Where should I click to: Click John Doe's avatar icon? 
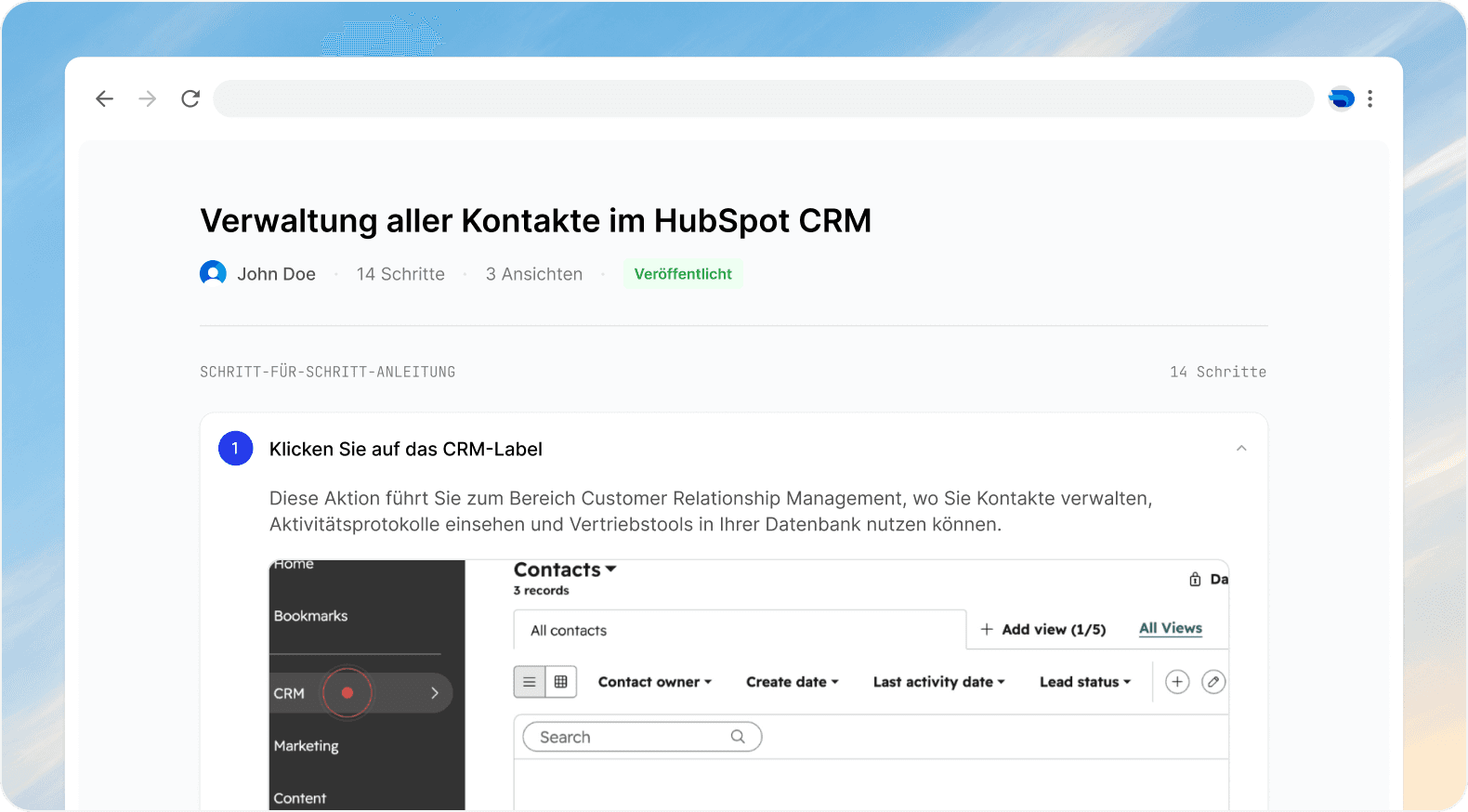click(x=213, y=273)
